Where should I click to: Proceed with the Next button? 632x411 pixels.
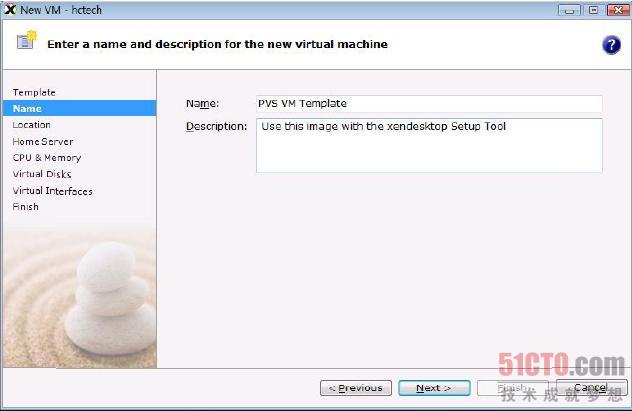point(434,388)
